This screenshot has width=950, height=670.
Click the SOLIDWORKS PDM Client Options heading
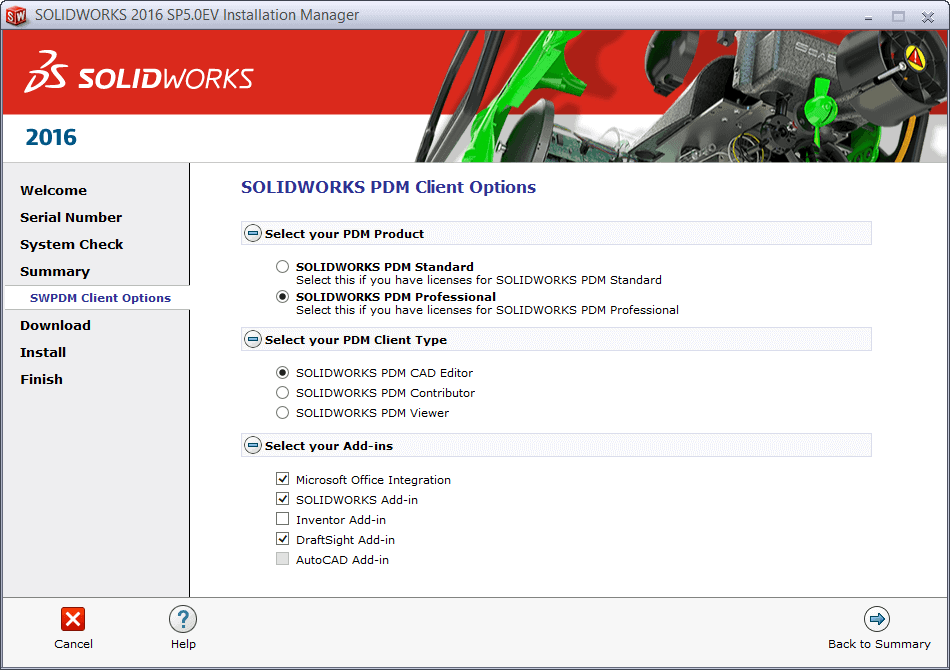click(x=388, y=187)
